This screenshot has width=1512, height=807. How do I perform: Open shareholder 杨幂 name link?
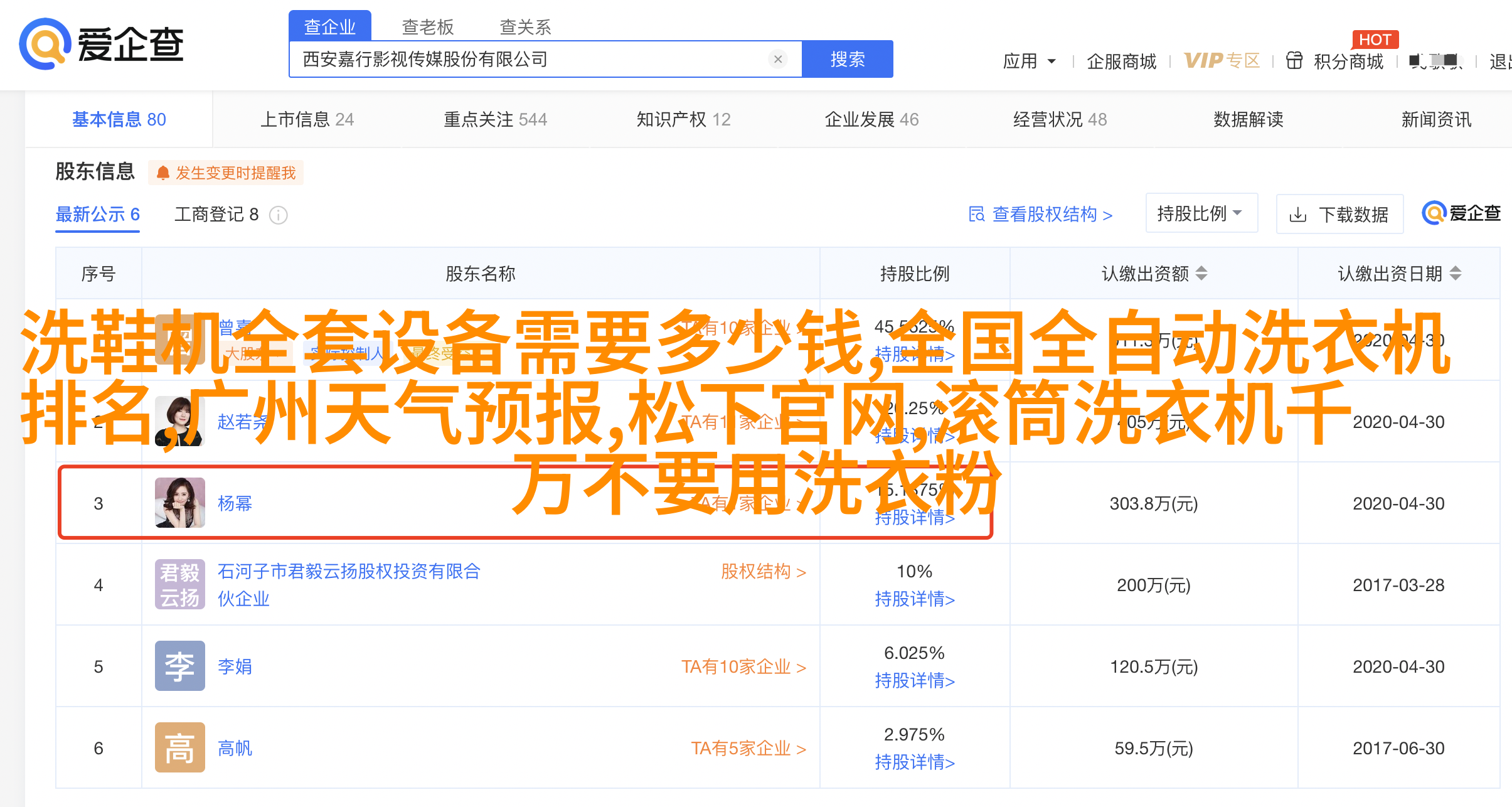coord(235,503)
